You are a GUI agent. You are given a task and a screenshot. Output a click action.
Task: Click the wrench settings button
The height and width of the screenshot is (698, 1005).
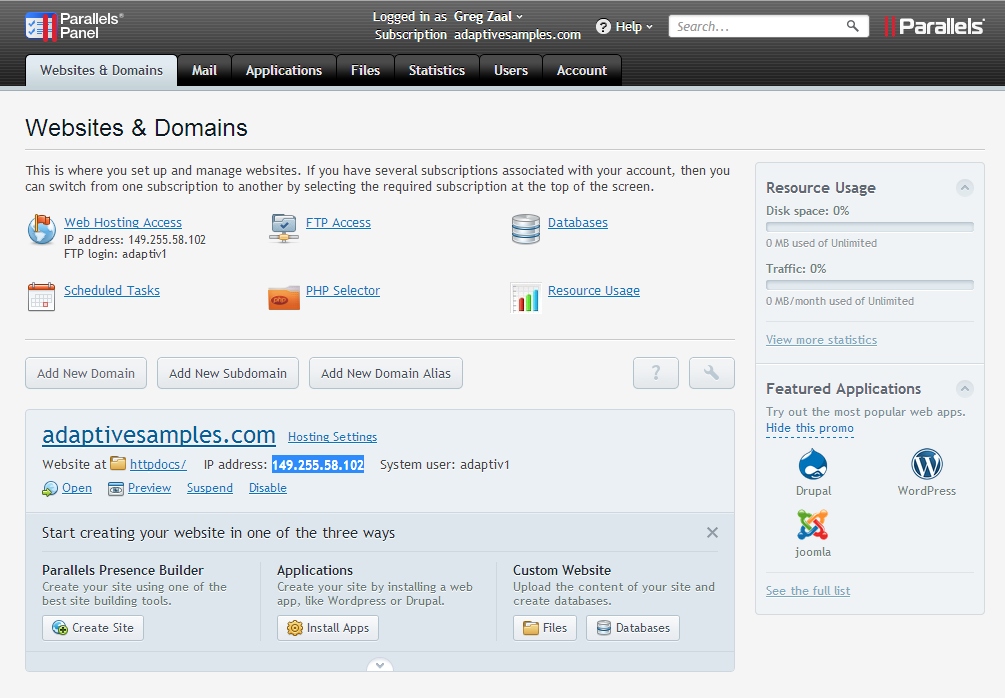[712, 373]
